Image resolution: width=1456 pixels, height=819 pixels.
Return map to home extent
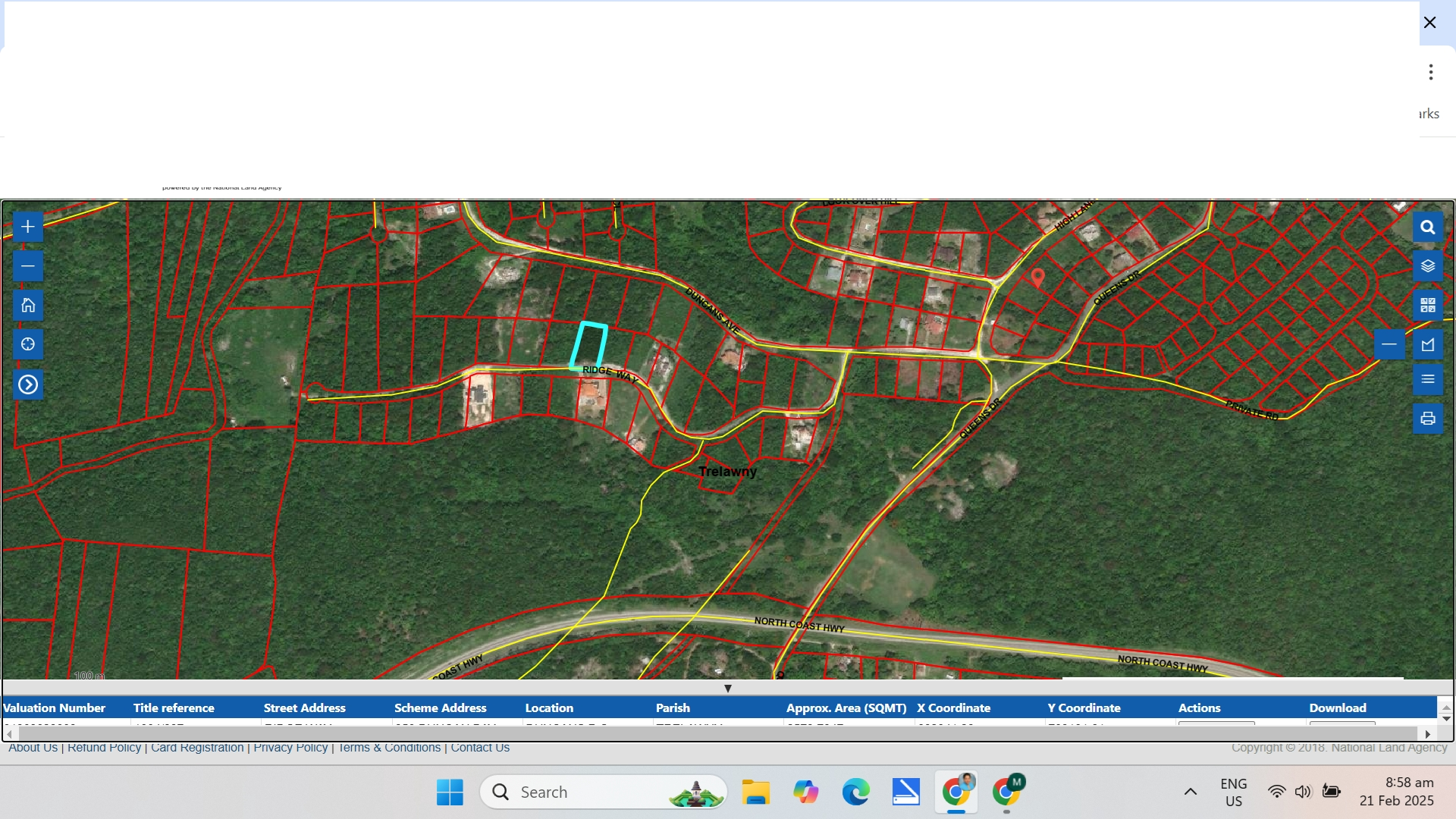click(x=28, y=306)
